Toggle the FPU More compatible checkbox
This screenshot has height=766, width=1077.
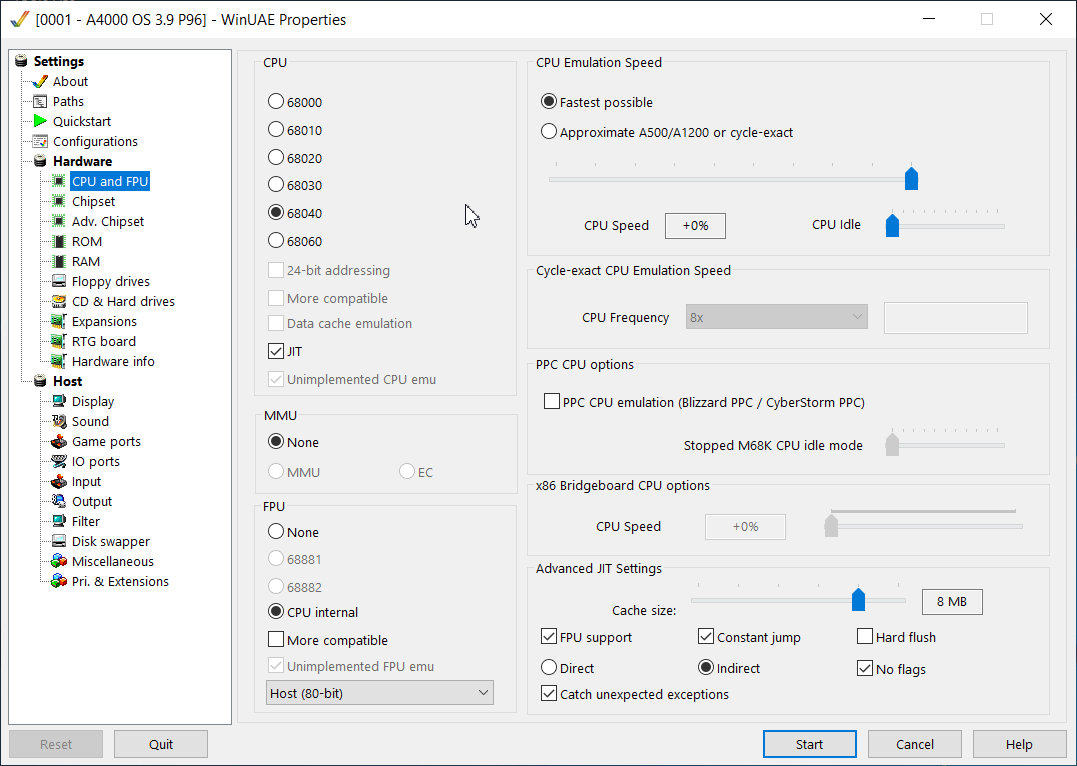[x=275, y=640]
